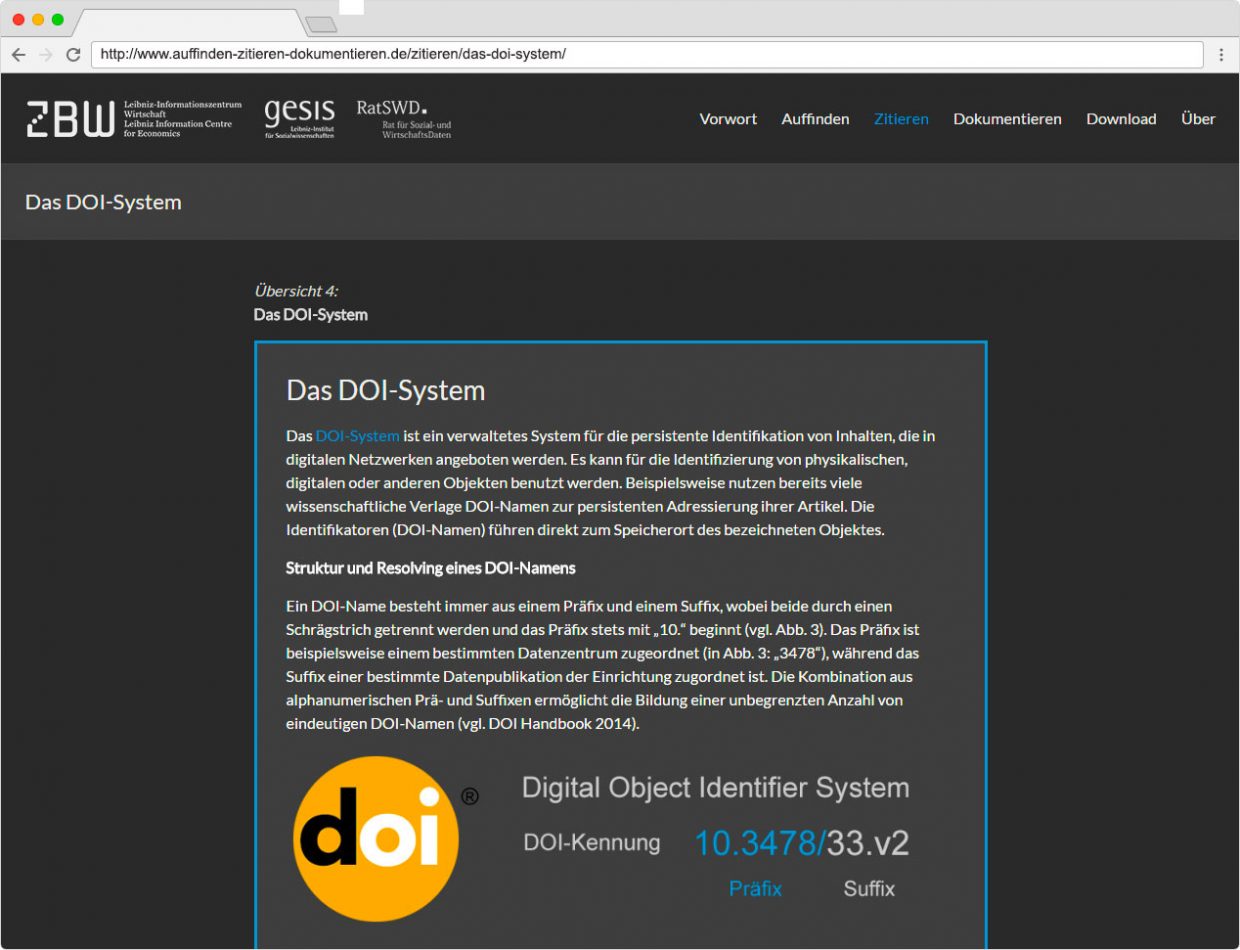The width and height of the screenshot is (1240, 950).
Task: Click the Präfix label
Action: (755, 889)
